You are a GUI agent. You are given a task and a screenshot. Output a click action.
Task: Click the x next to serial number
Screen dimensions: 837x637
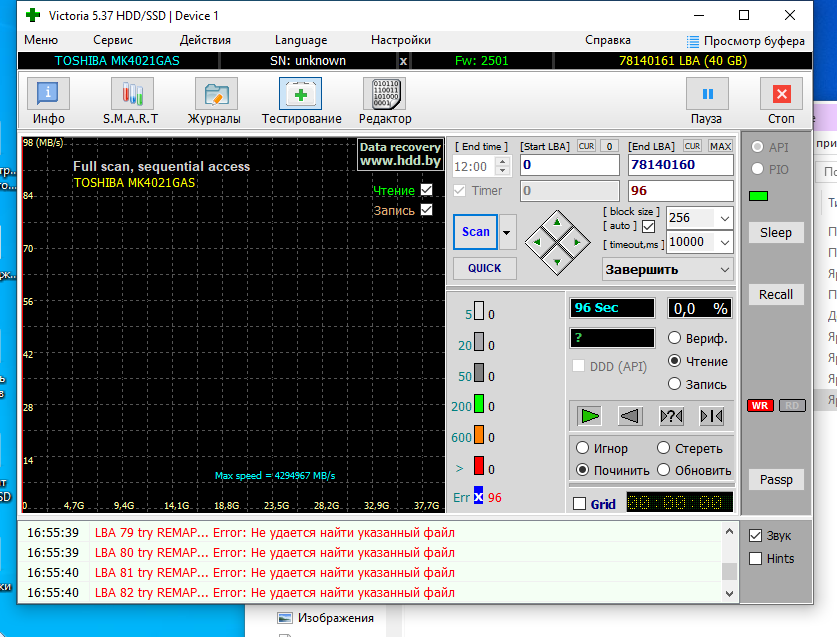click(404, 61)
